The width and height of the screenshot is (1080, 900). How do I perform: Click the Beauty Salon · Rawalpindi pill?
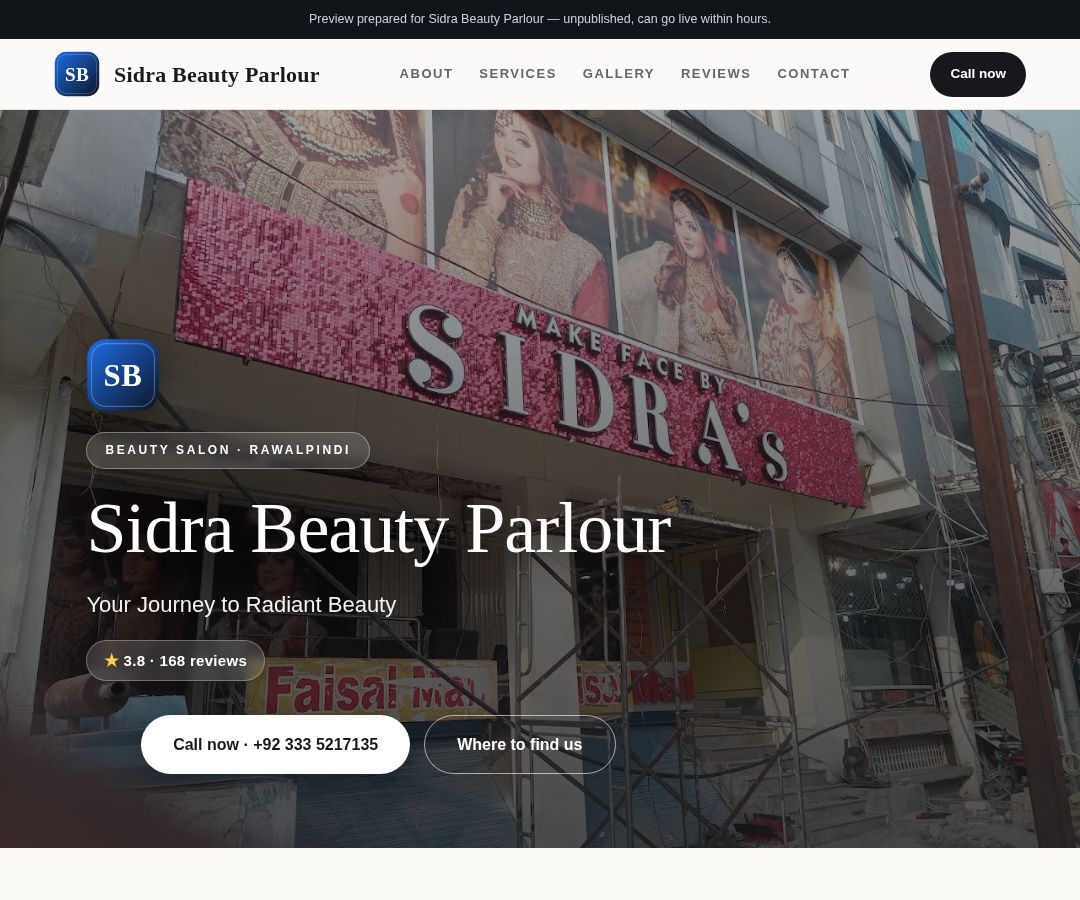[227, 450]
